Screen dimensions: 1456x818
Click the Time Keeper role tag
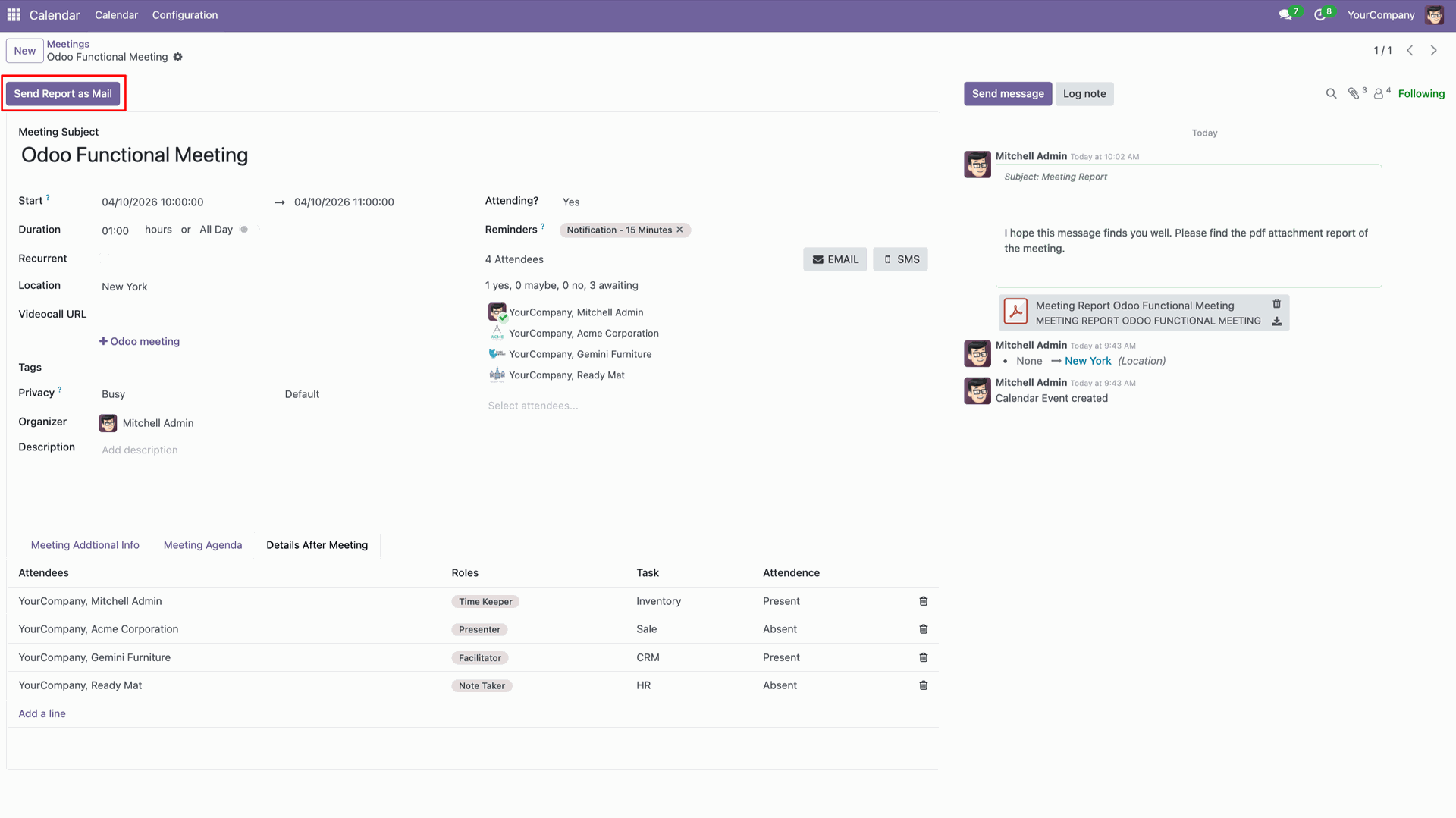tap(485, 602)
